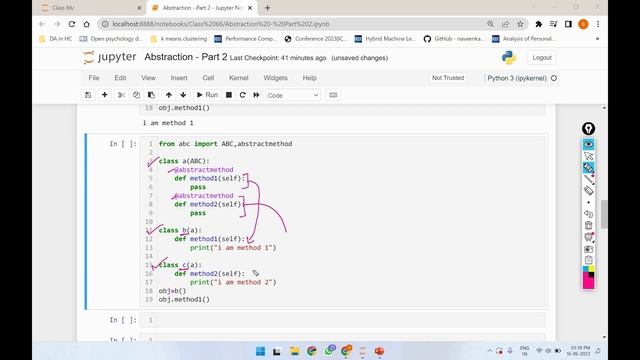Image resolution: width=640 pixels, height=360 pixels.
Task: Open the Insert menu
Action: 179,78
